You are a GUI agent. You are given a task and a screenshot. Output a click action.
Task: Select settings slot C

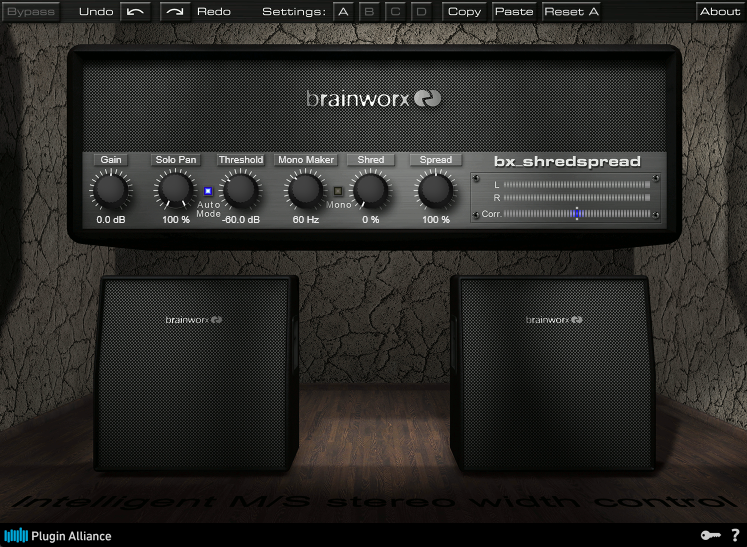(395, 11)
